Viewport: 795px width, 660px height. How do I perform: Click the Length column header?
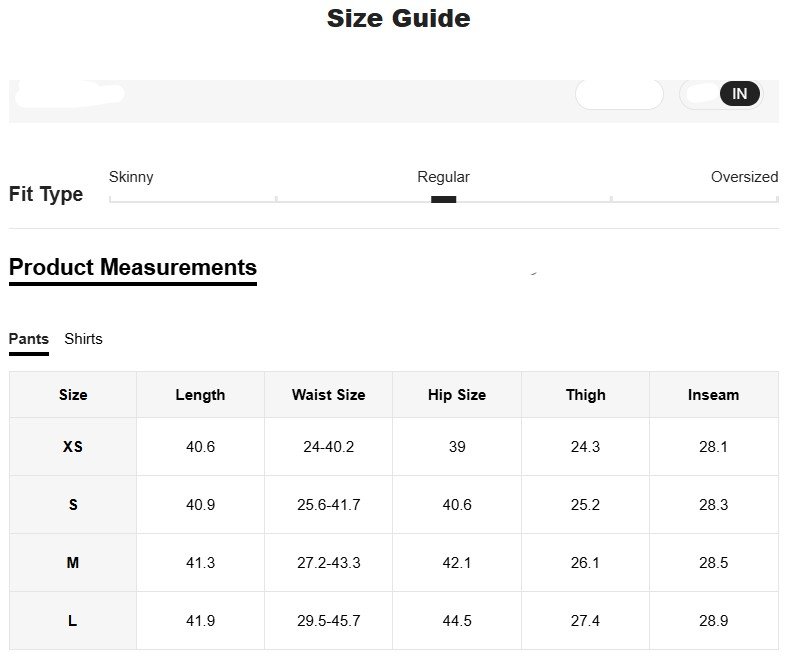point(200,395)
